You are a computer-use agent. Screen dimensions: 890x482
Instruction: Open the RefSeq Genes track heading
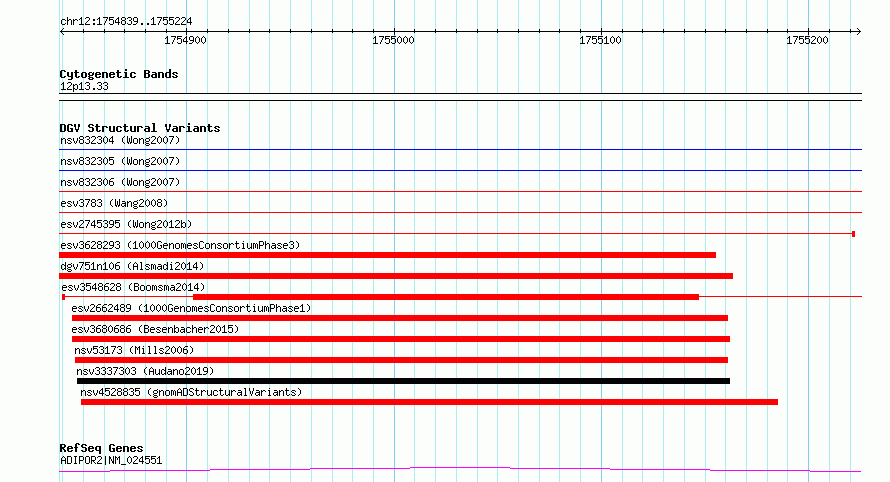pos(101,448)
